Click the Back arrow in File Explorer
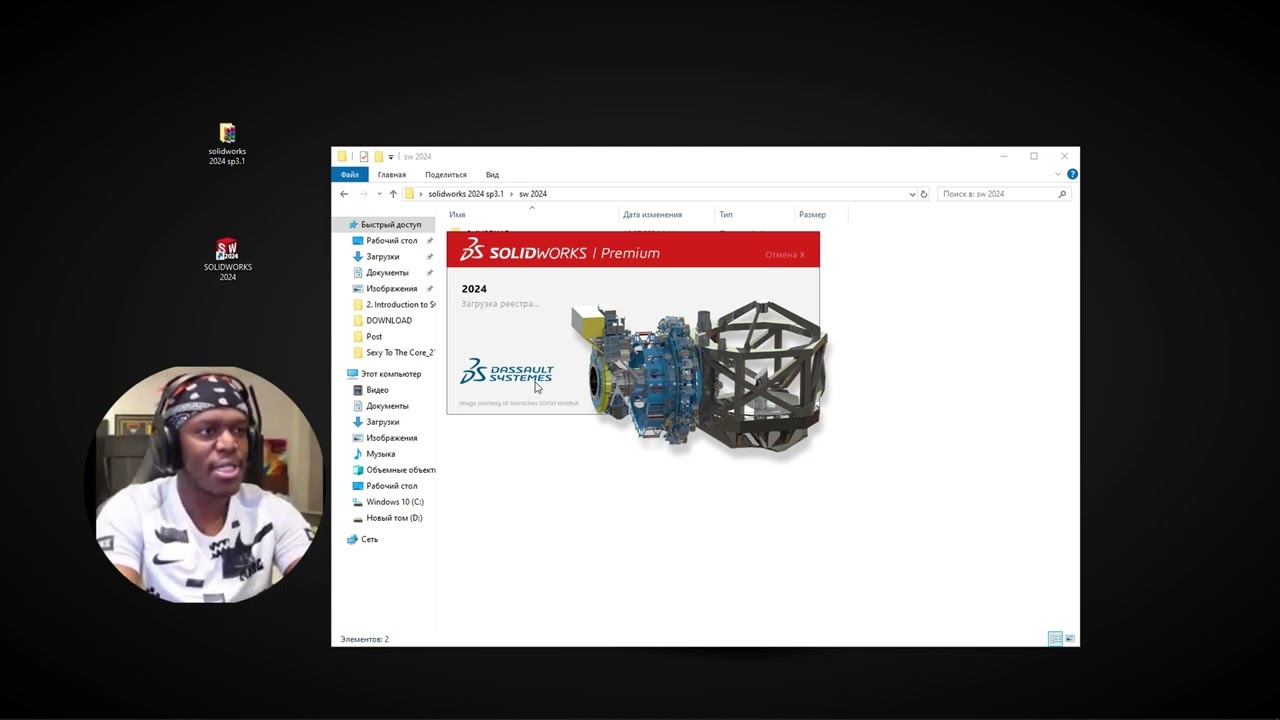The height and width of the screenshot is (720, 1280). tap(344, 194)
